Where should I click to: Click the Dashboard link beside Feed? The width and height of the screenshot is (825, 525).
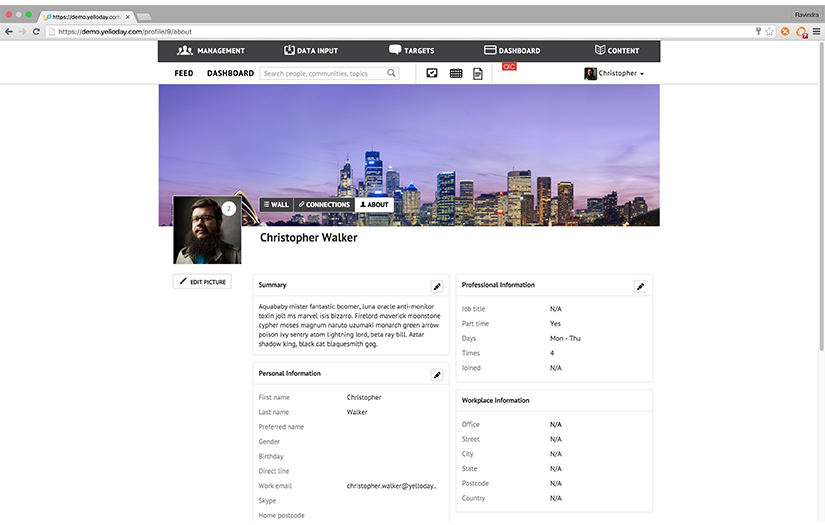pos(230,73)
